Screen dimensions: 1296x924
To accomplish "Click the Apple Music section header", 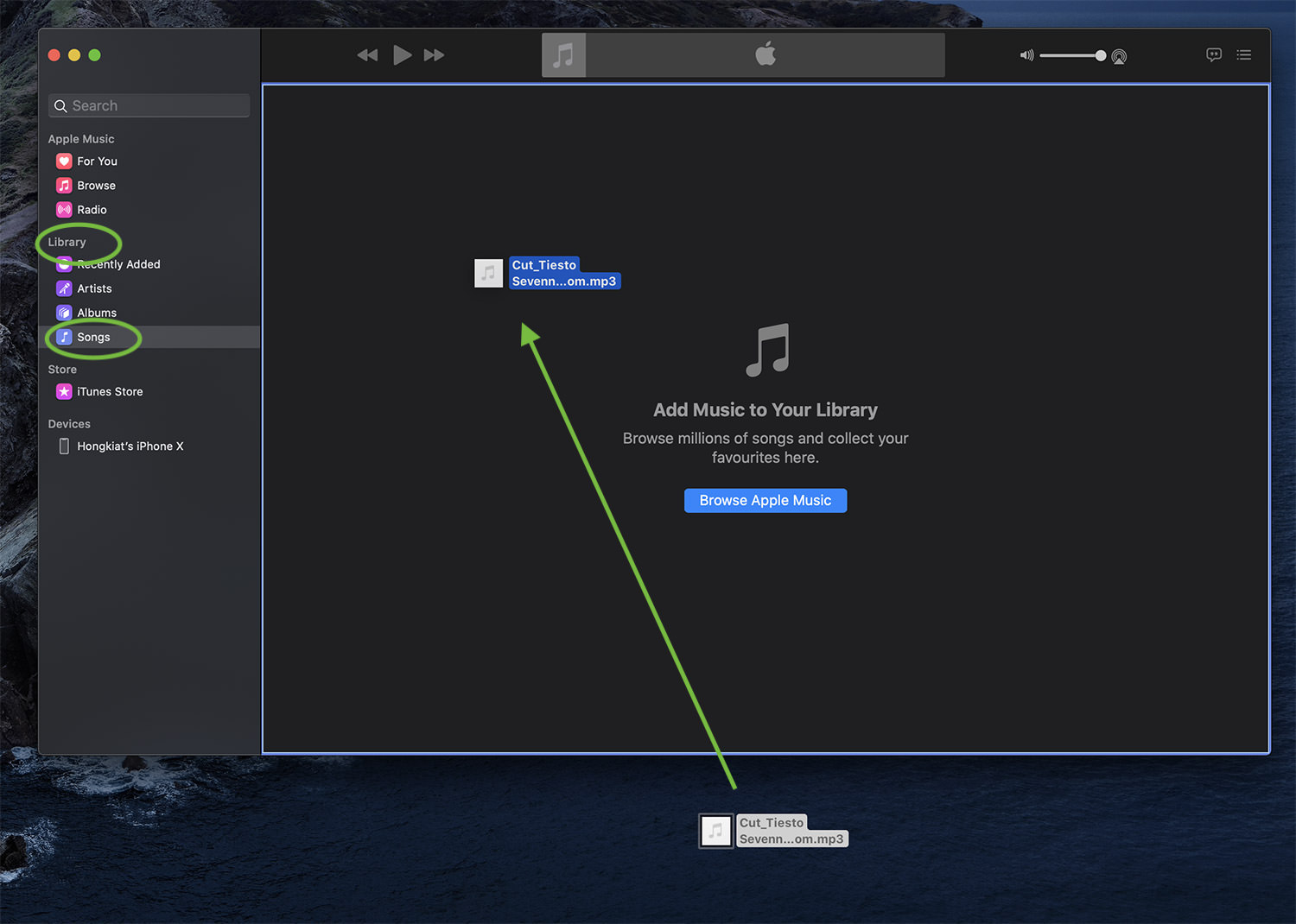I will [x=81, y=139].
